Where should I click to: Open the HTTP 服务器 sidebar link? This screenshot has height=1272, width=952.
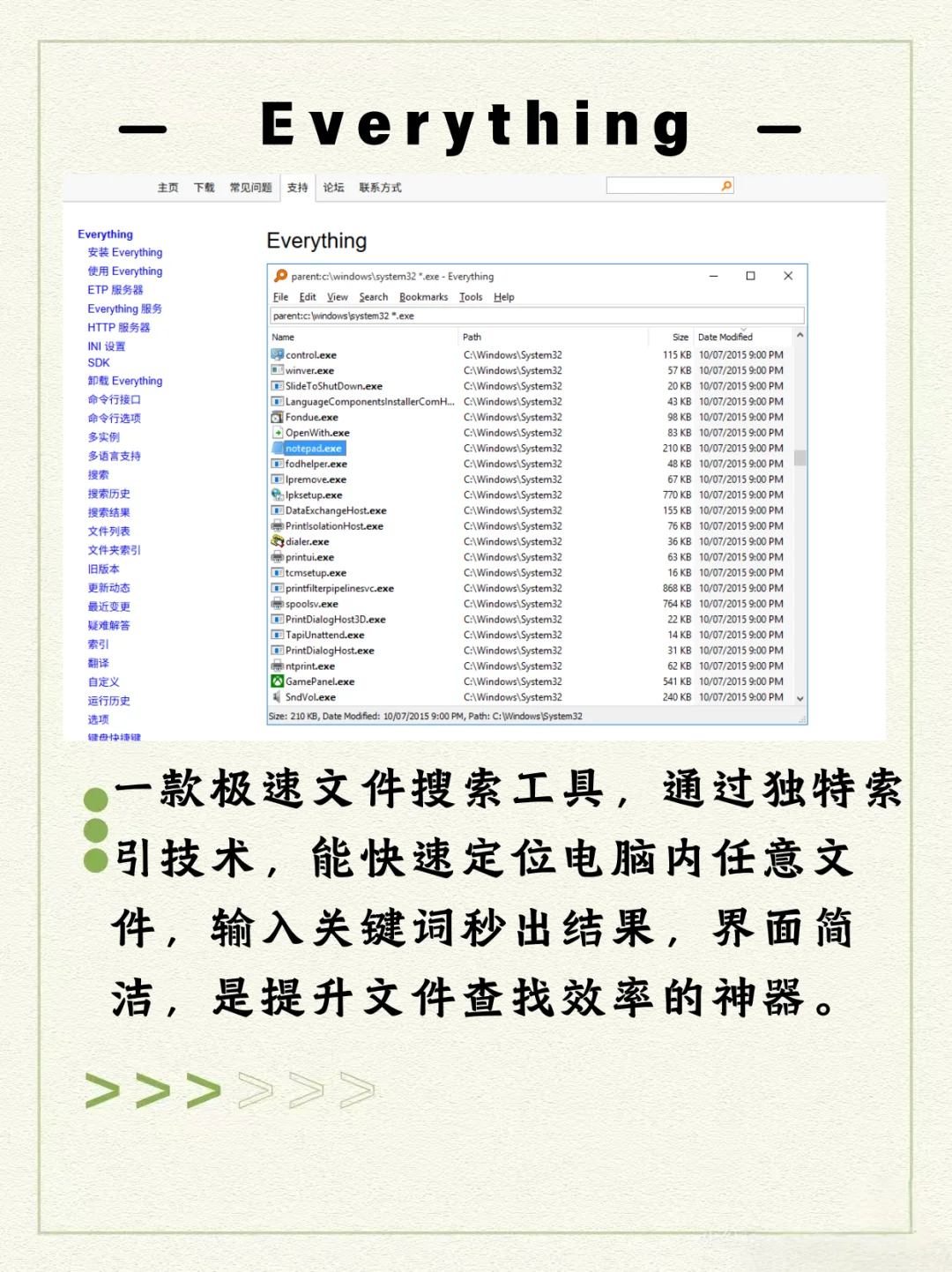(119, 328)
